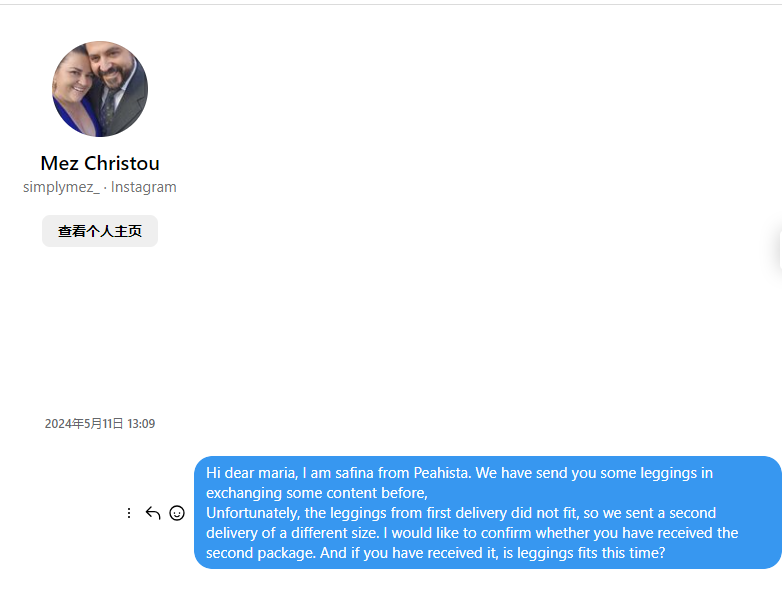Open more options for the message
The width and height of the screenshot is (782, 593).
click(x=128, y=513)
